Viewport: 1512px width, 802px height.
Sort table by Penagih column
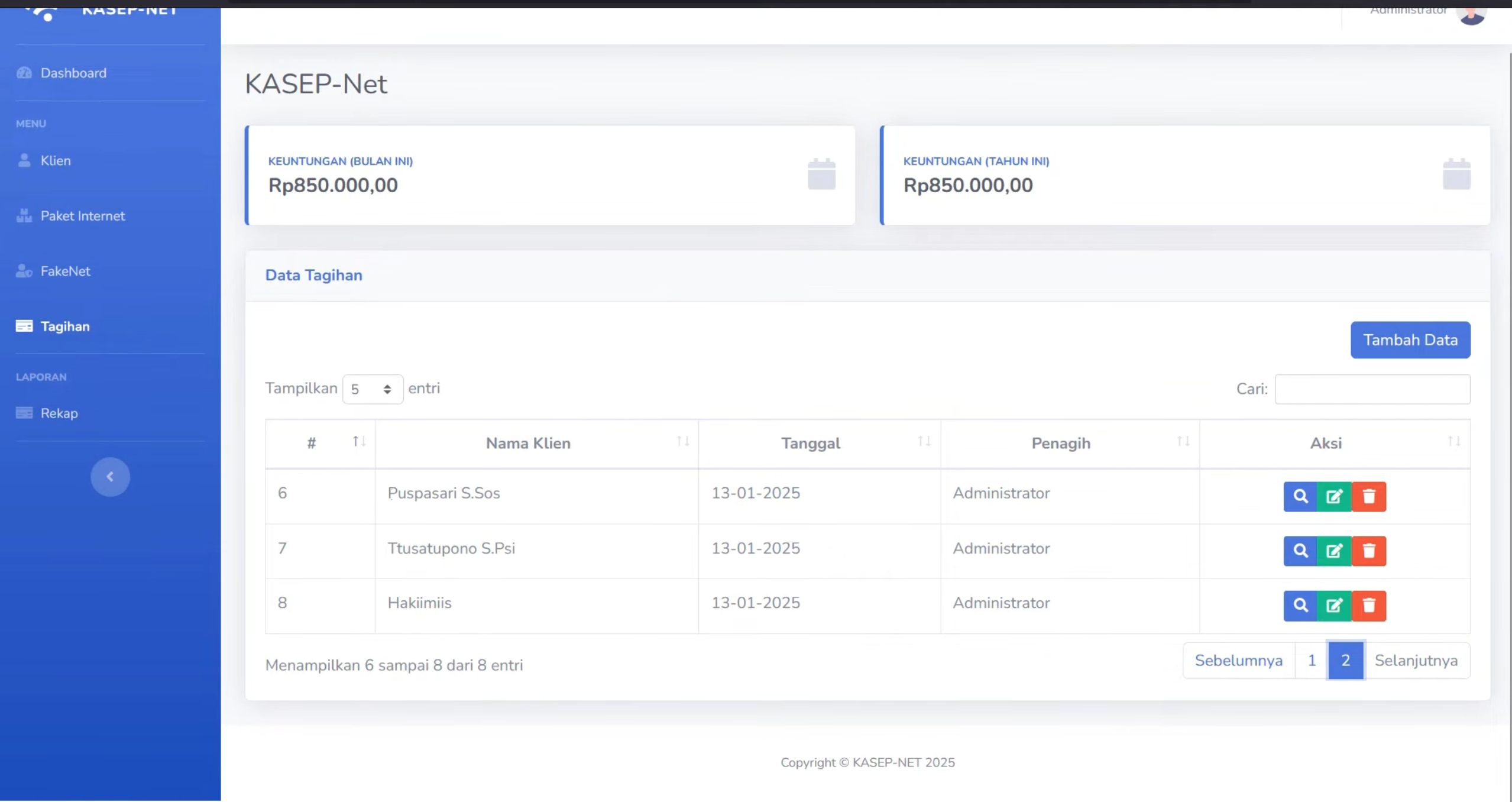click(x=1070, y=443)
